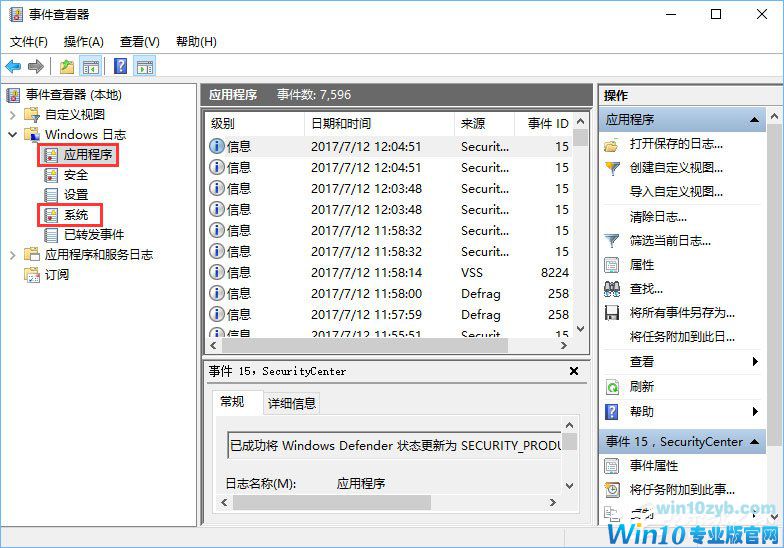Click the Windows Defender event description text box
Viewport: 784px width, 548px height.
pyautogui.click(x=394, y=445)
